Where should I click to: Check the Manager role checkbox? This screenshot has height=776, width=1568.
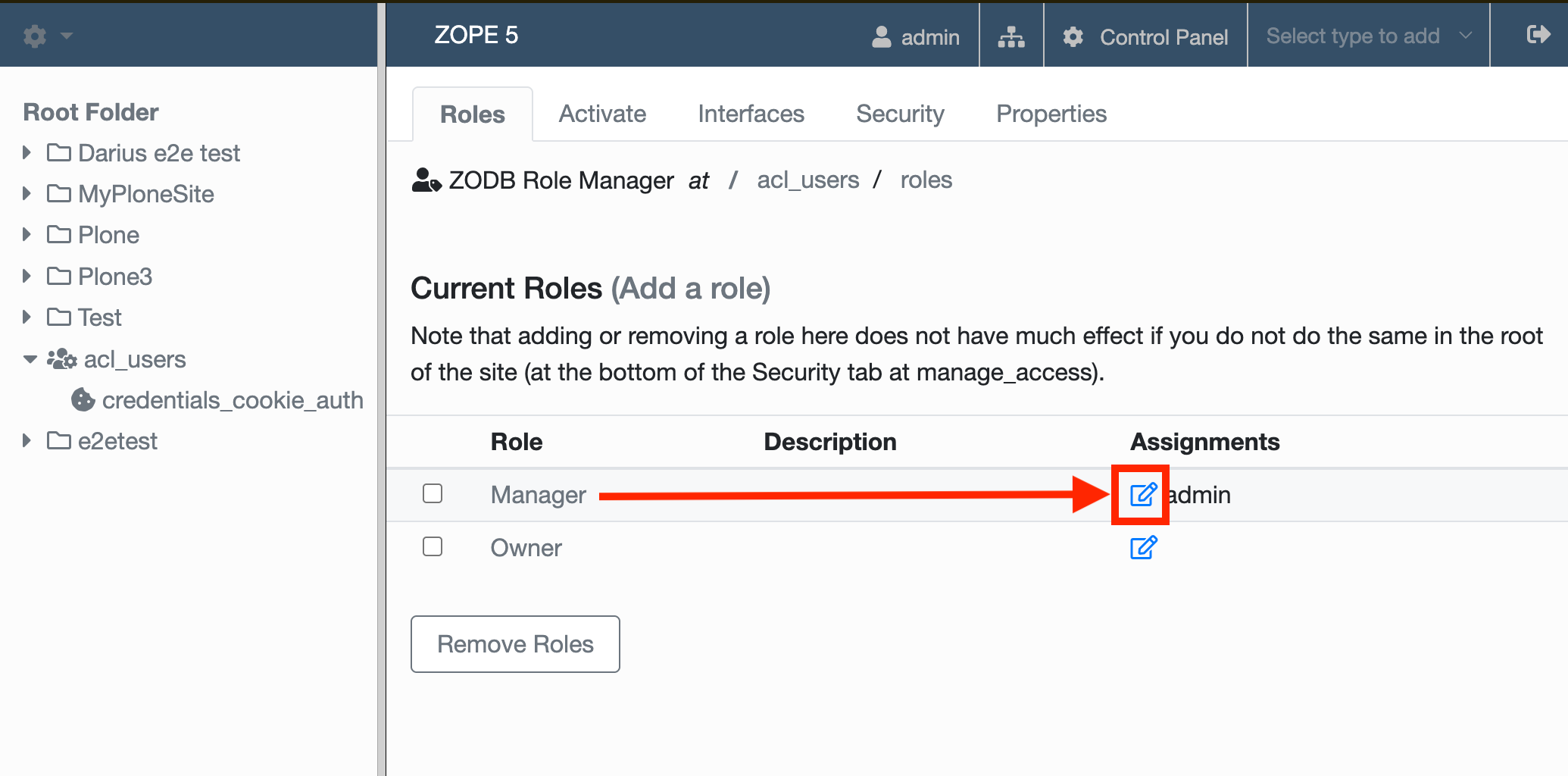click(433, 493)
